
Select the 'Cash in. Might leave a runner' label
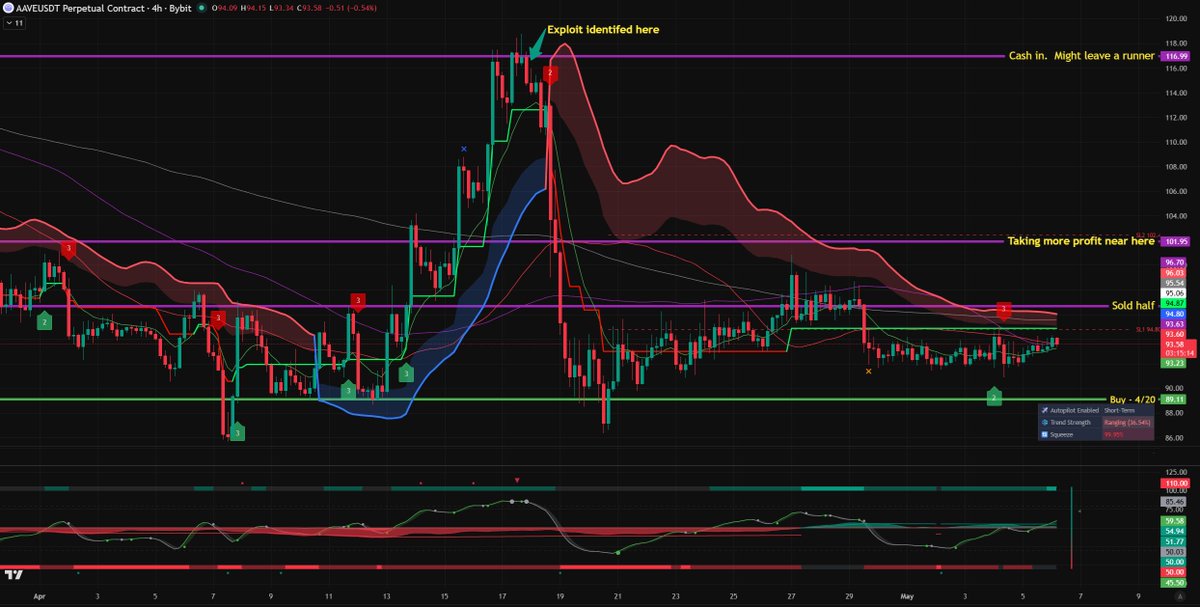click(x=1082, y=56)
